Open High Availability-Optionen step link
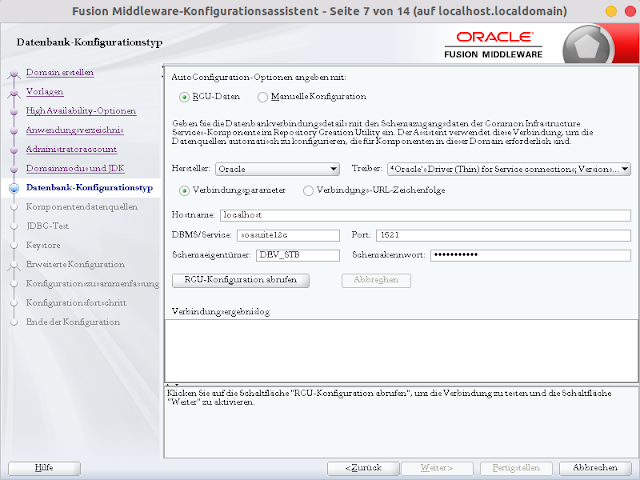The image size is (640, 480). coord(81,111)
